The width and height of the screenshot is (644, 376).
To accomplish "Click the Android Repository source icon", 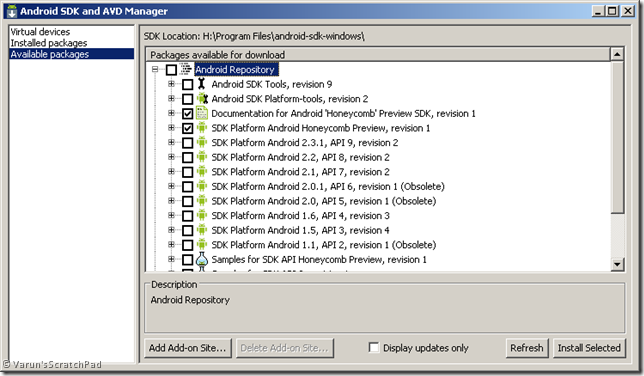I will pos(186,69).
